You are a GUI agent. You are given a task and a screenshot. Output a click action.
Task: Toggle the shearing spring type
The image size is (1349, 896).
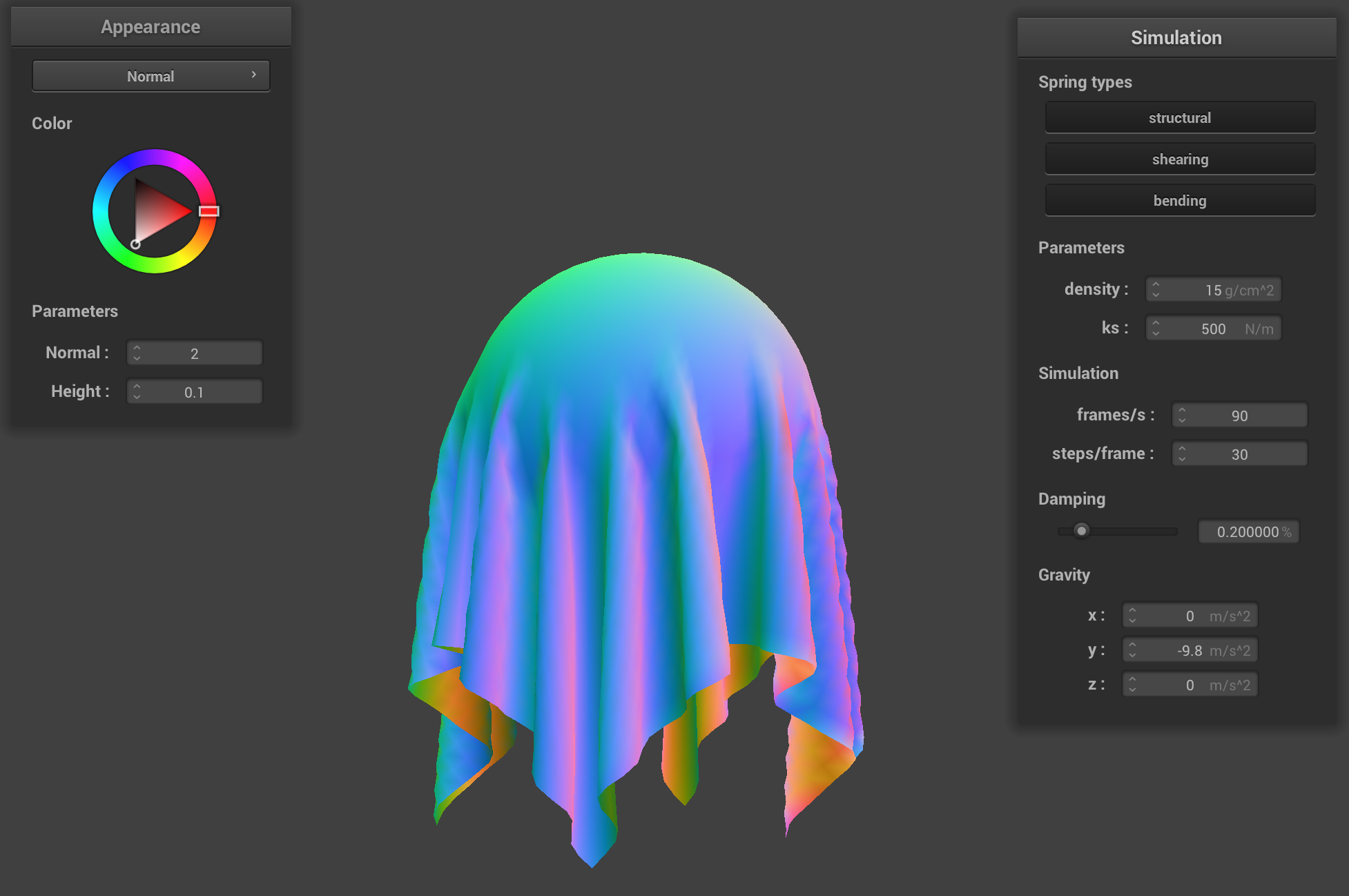[1180, 159]
